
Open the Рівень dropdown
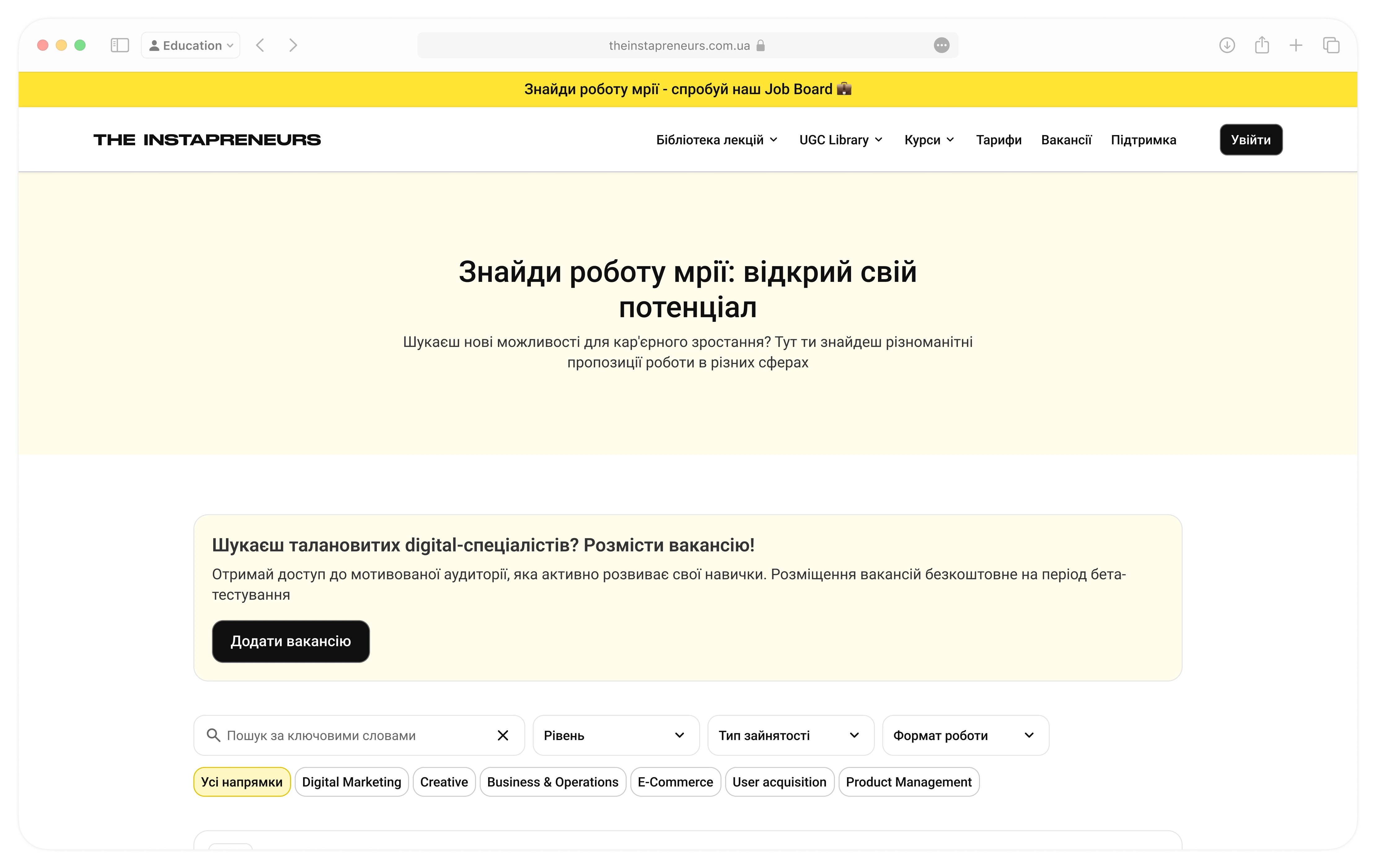click(x=615, y=735)
